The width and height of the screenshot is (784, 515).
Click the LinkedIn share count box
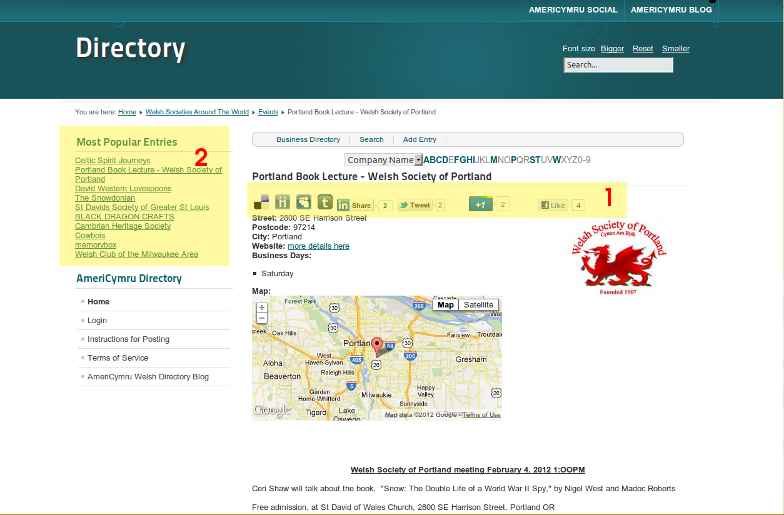pos(385,205)
